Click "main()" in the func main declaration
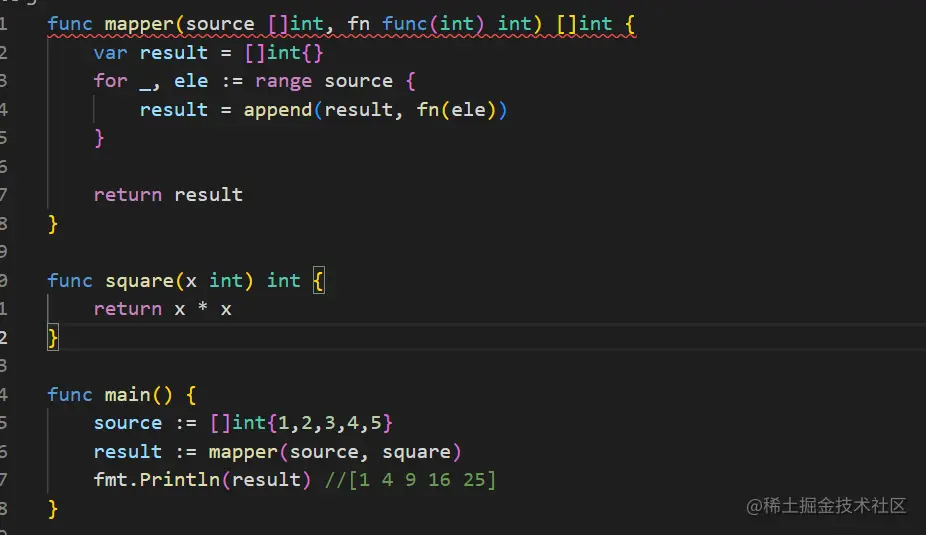Screen dimensions: 926x535 139,394
